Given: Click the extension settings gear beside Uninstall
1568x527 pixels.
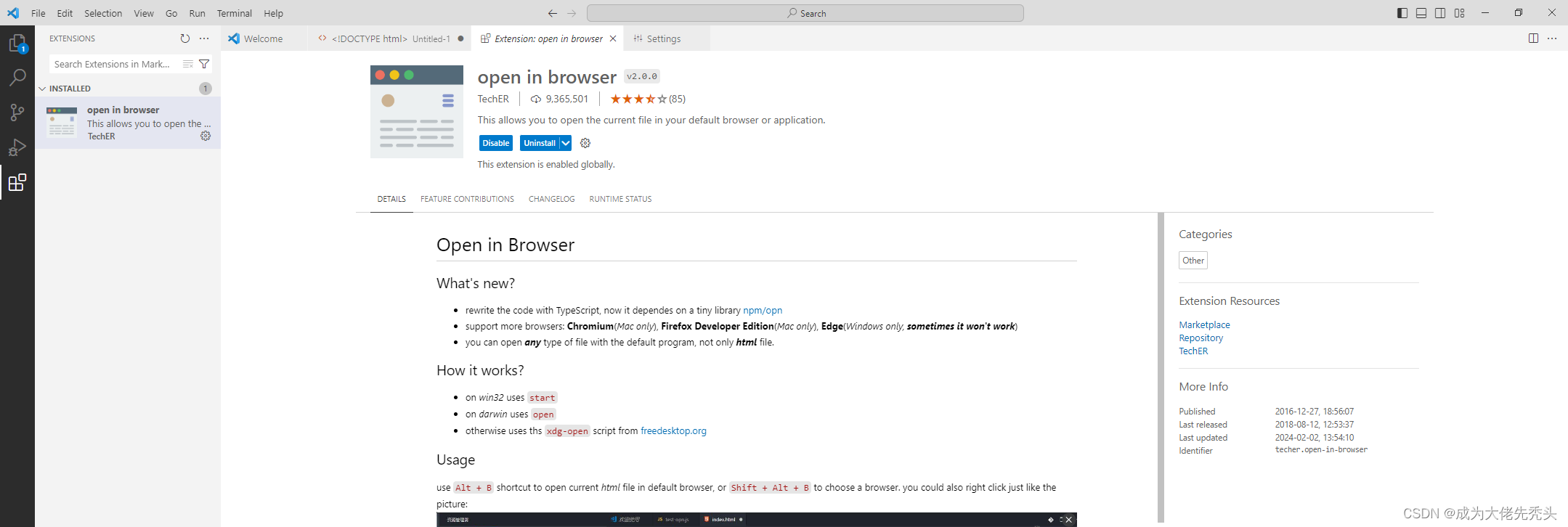Looking at the screenshot, I should pyautogui.click(x=585, y=143).
